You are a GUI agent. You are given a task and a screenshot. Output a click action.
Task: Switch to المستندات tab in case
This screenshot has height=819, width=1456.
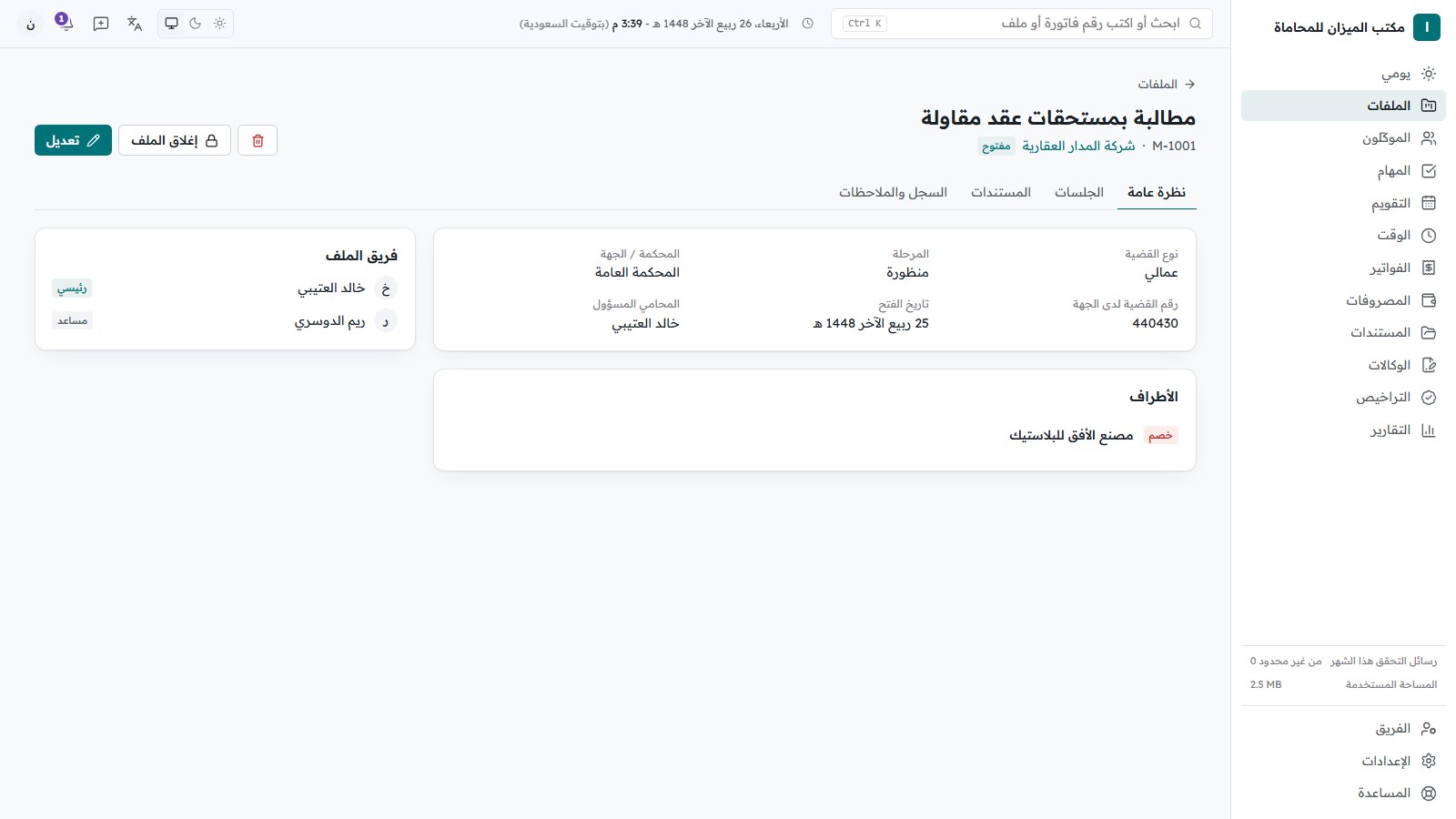(x=1001, y=192)
